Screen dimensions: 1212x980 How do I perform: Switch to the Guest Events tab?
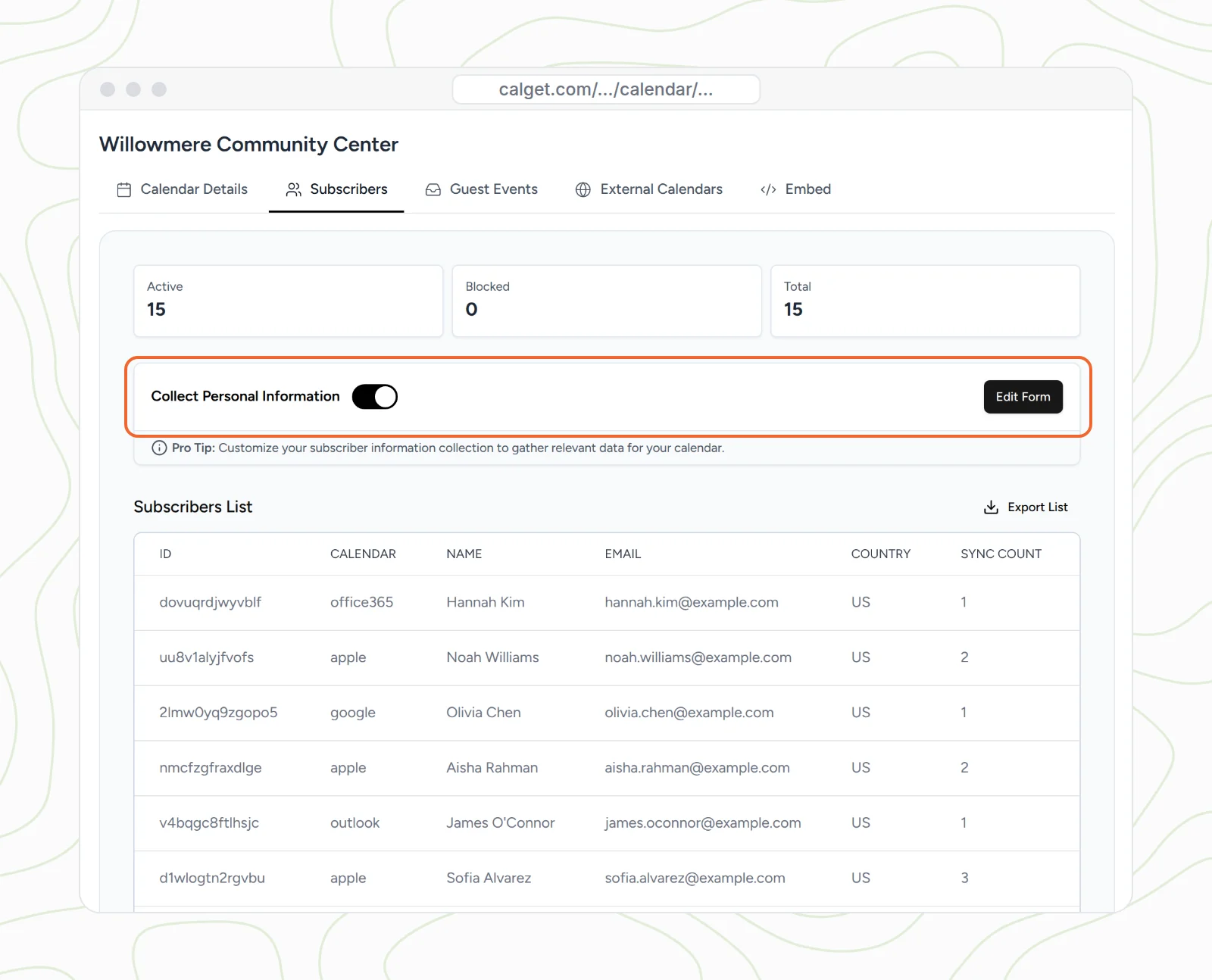(x=482, y=189)
